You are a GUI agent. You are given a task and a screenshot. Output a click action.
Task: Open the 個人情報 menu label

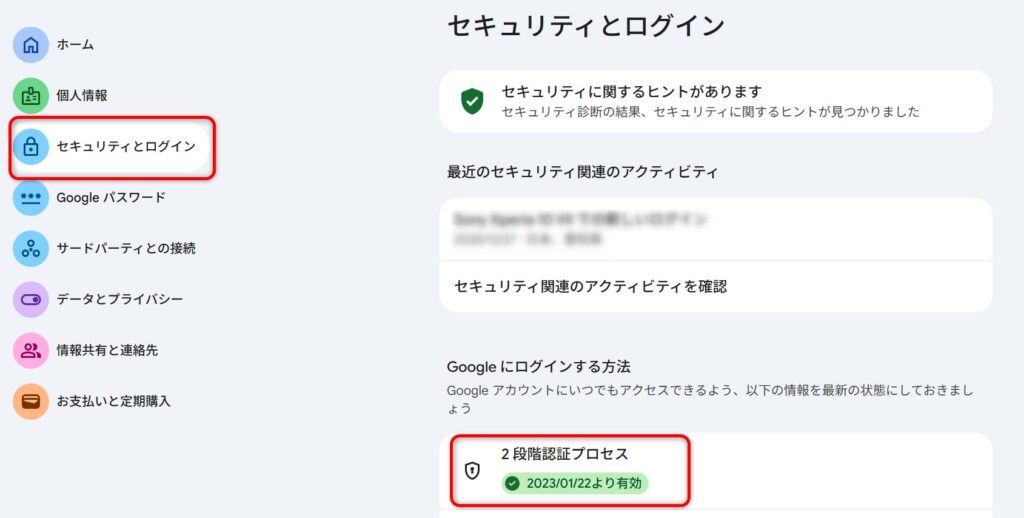tap(82, 96)
